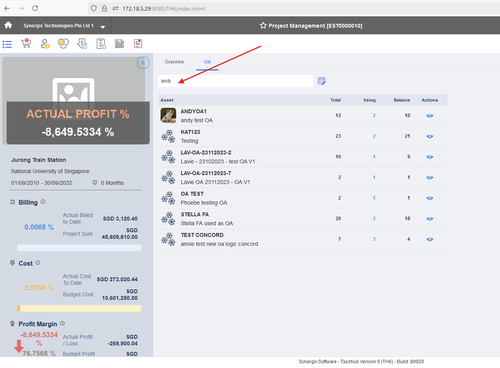View KAT123 asset with eye icon
Screen dimensions: 500x368
[430, 136]
